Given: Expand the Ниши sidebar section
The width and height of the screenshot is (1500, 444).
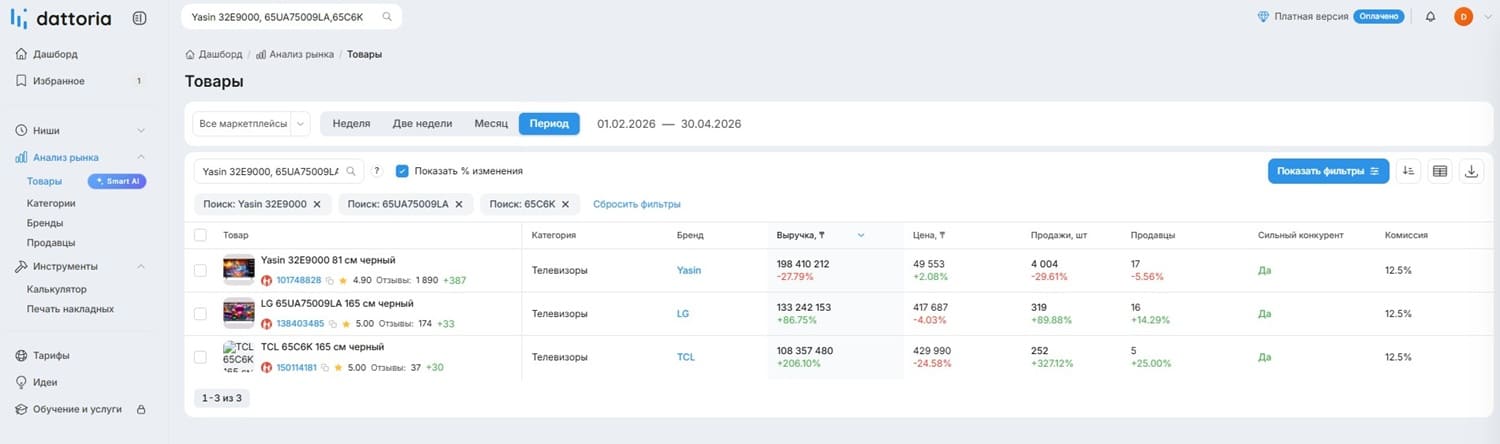Looking at the screenshot, I should point(140,130).
